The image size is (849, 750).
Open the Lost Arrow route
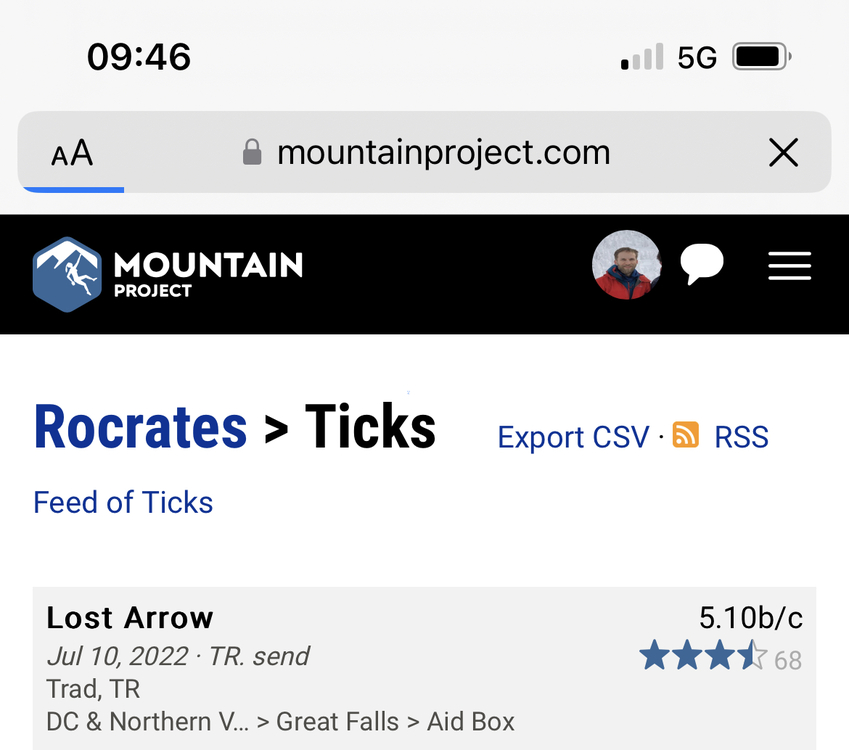[x=130, y=618]
